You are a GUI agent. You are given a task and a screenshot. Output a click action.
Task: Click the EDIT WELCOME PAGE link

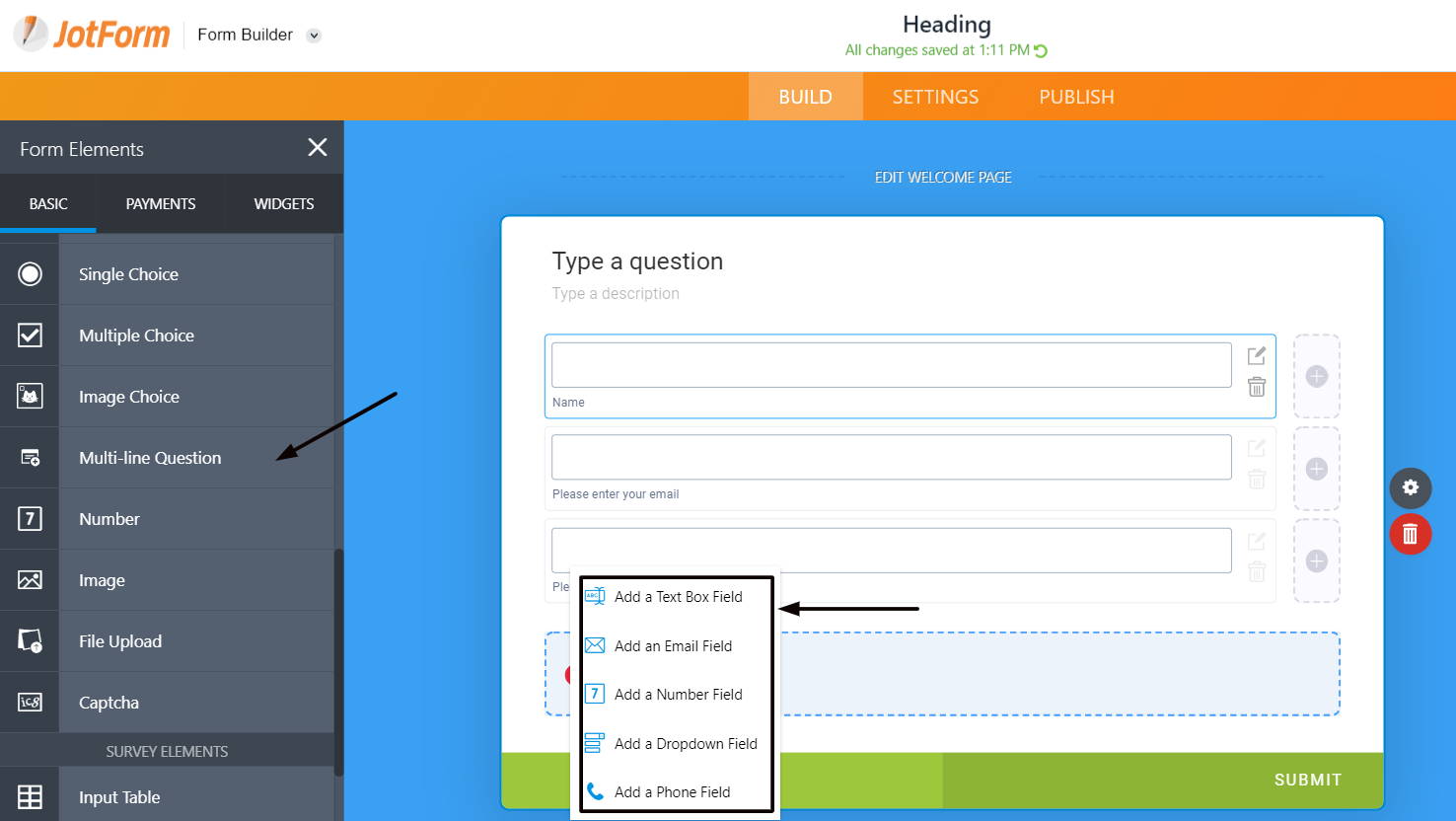(943, 178)
